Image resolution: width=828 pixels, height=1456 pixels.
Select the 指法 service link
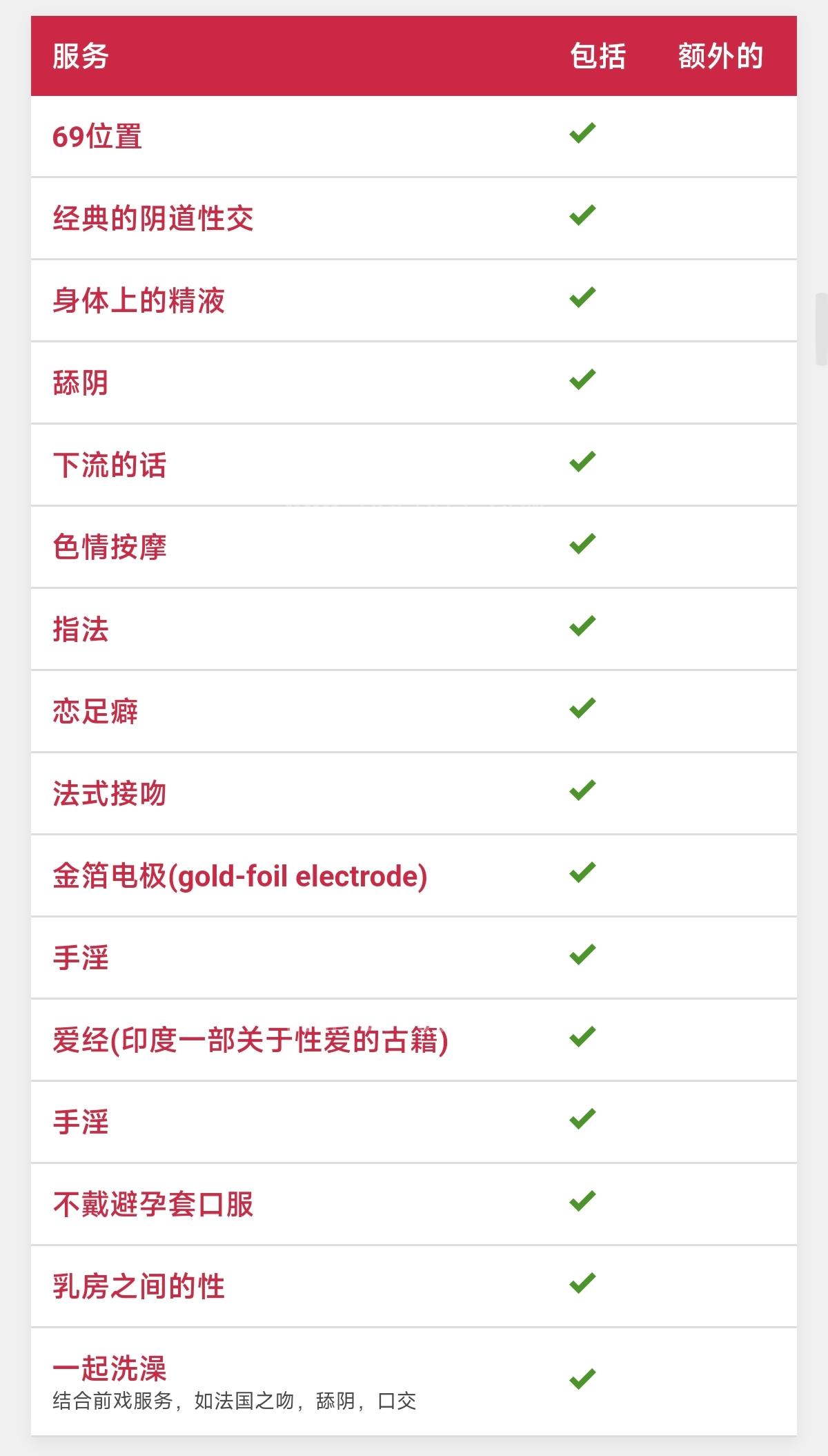pos(81,629)
